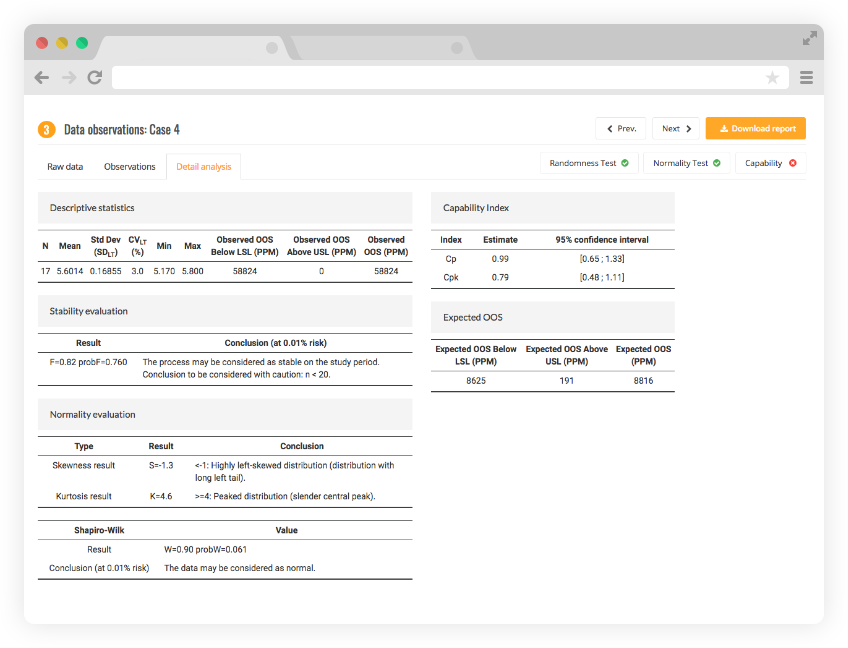Switch to the Observations tab
The image size is (848, 648).
[130, 167]
